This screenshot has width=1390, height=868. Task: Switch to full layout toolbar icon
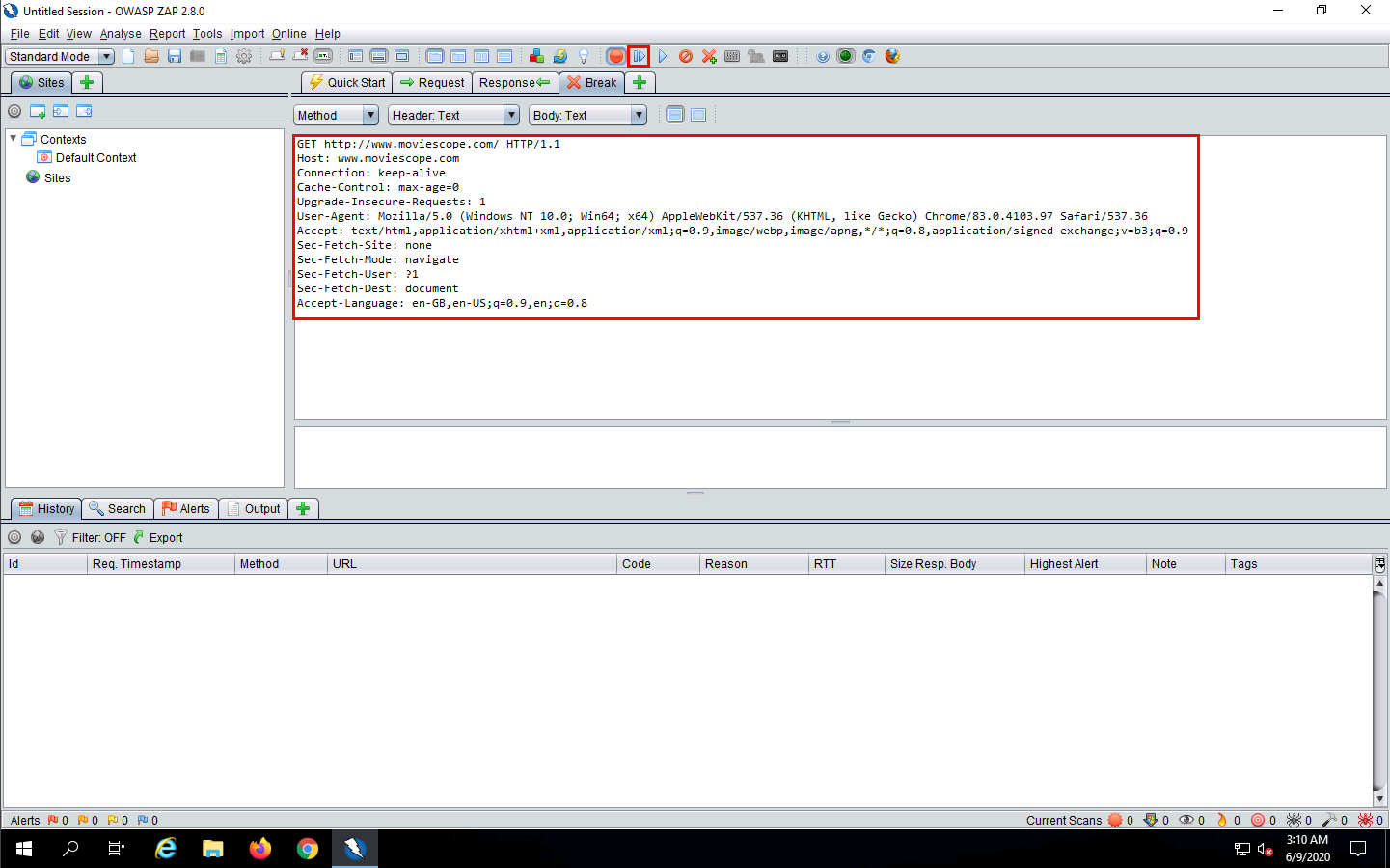click(x=402, y=56)
